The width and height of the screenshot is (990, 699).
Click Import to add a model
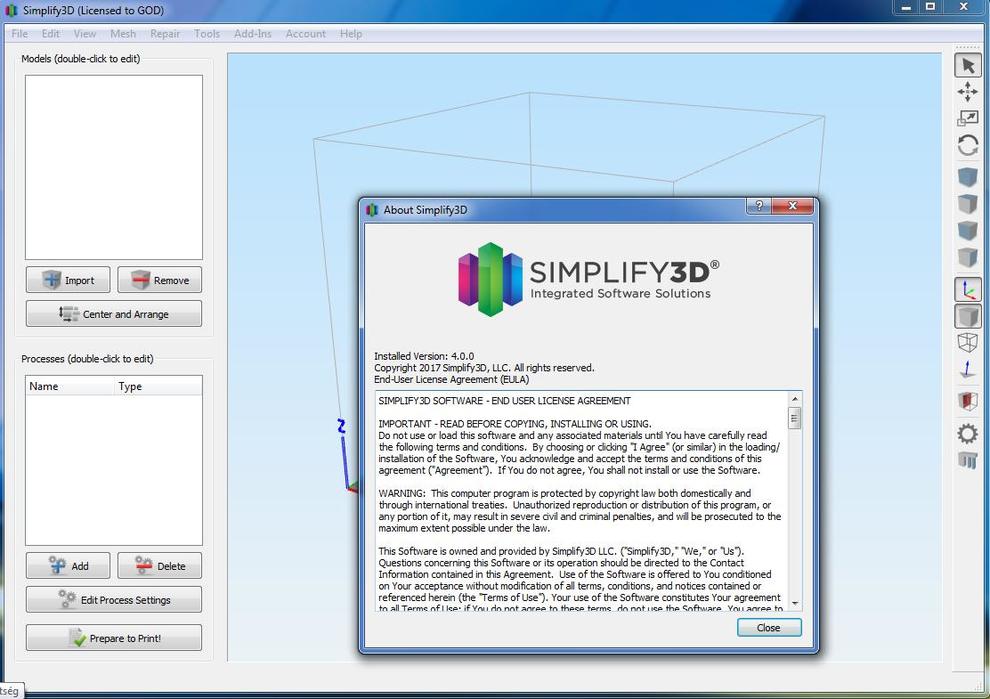(68, 280)
